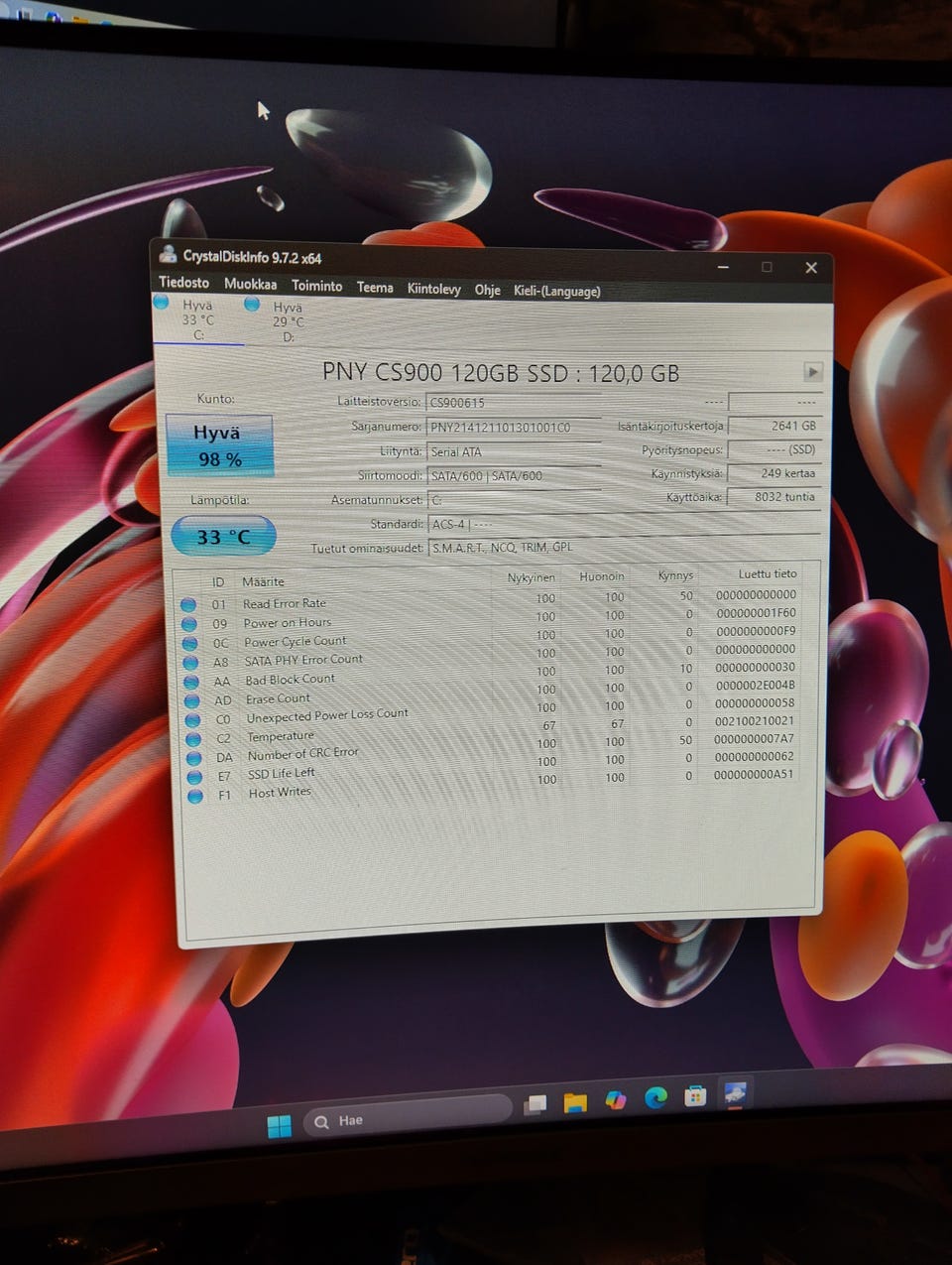
Task: Click the Liityntä field Serial ATA
Action: 513,451
